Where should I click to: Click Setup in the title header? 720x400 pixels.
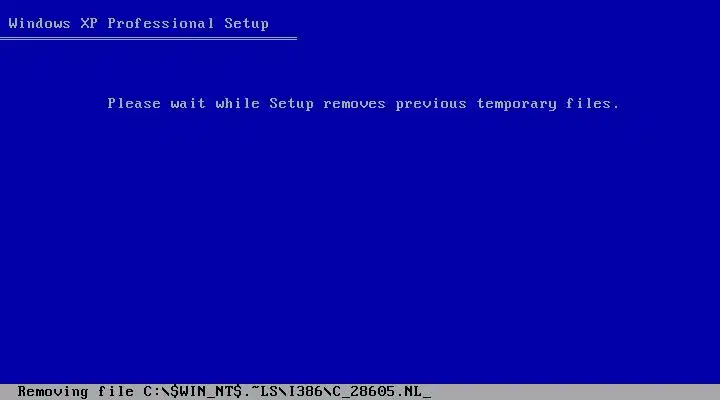click(247, 24)
